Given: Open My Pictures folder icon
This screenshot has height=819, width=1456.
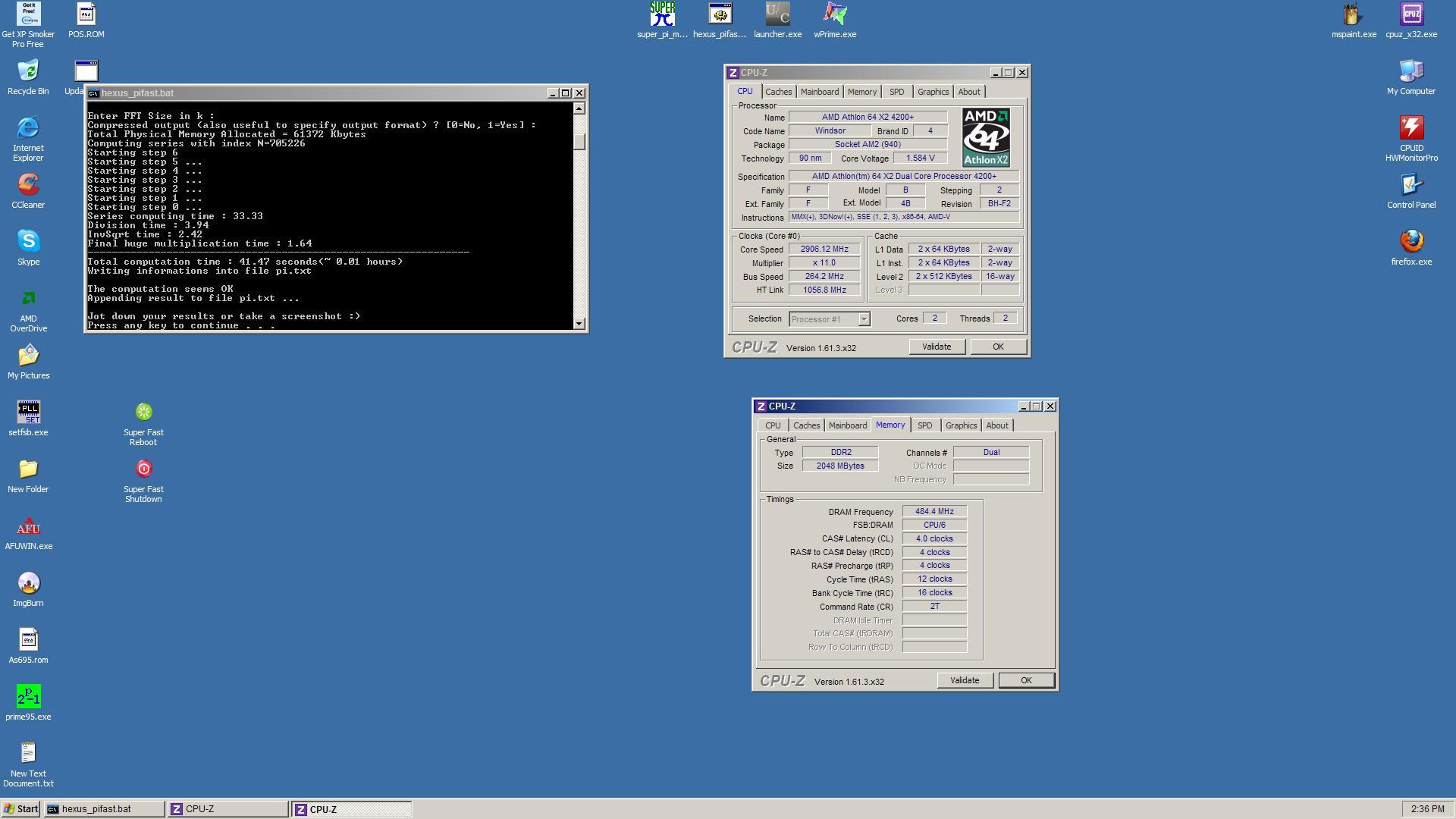Looking at the screenshot, I should pyautogui.click(x=28, y=362).
